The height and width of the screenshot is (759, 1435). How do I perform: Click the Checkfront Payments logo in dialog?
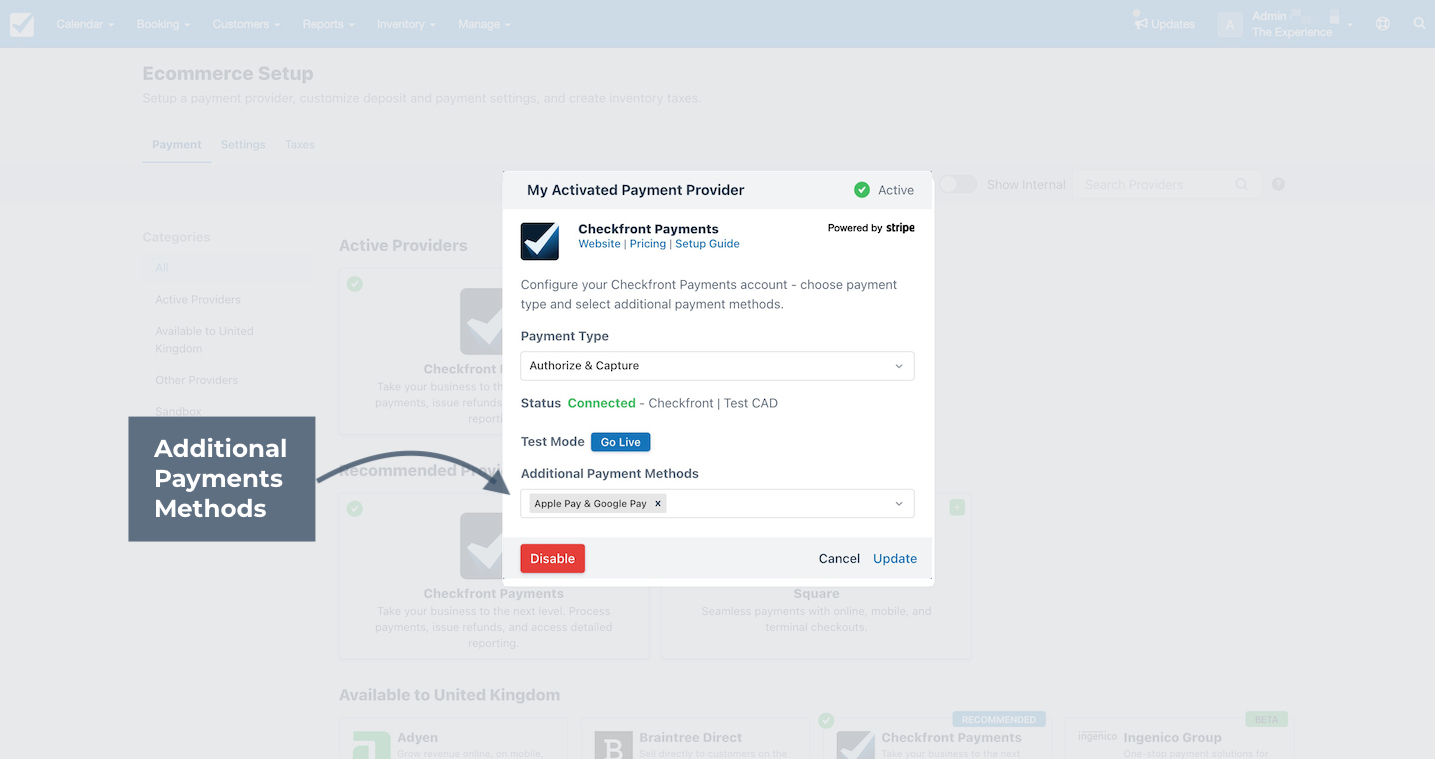(x=540, y=241)
